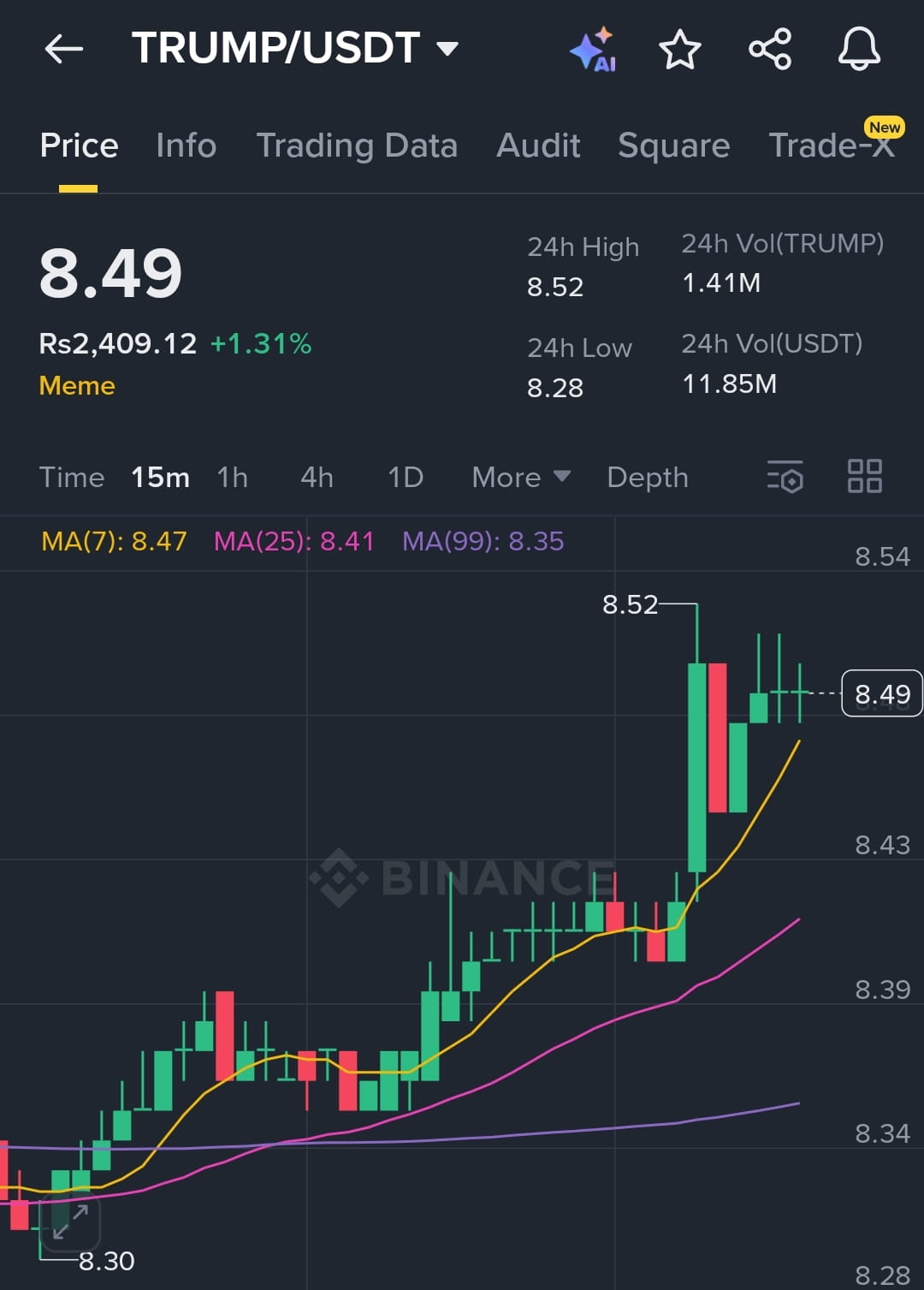Select the 1h interval
The image size is (924, 1290).
click(x=233, y=478)
